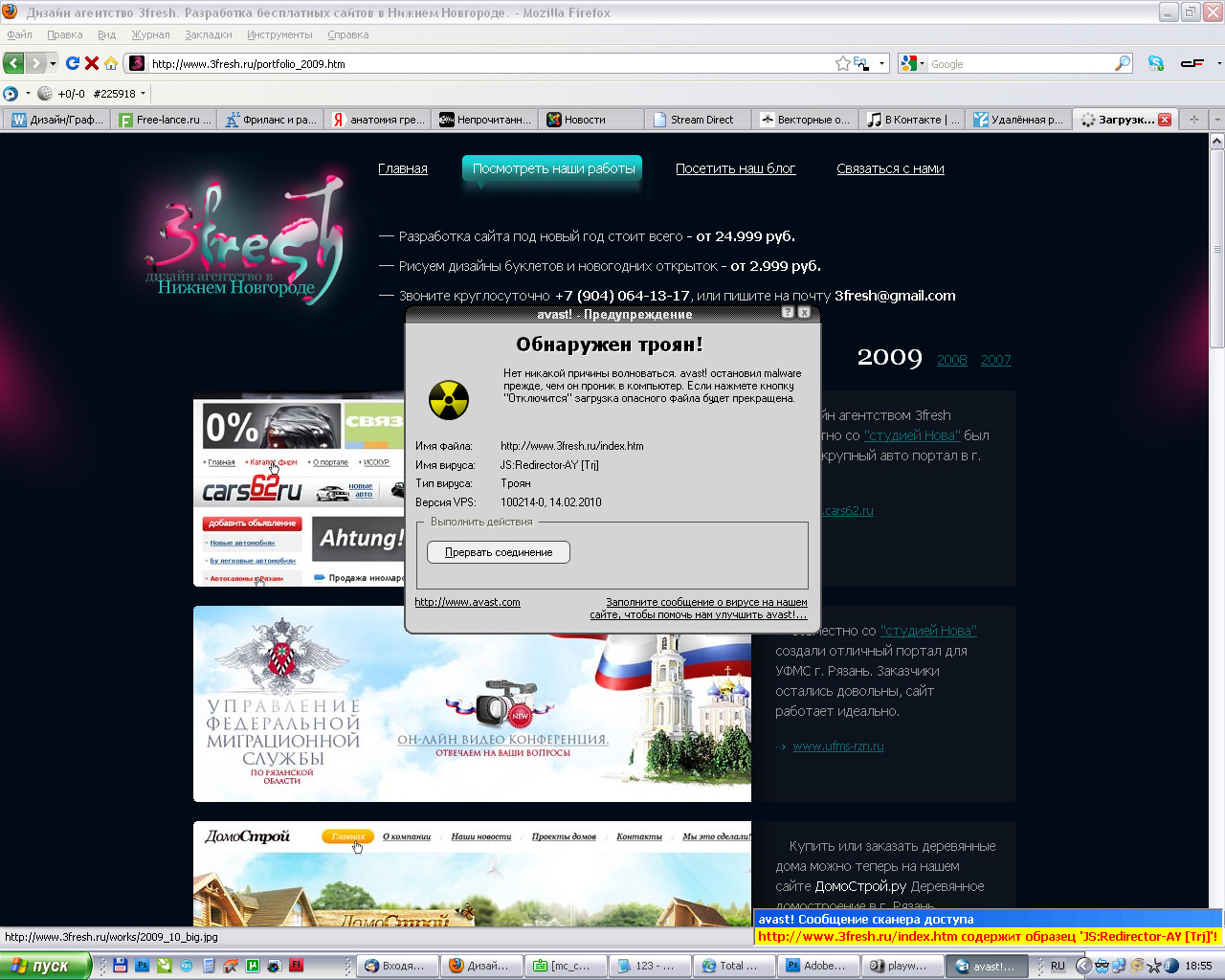The image size is (1225, 980).
Task: Switch to the В Контакте tab
Action: click(913, 120)
